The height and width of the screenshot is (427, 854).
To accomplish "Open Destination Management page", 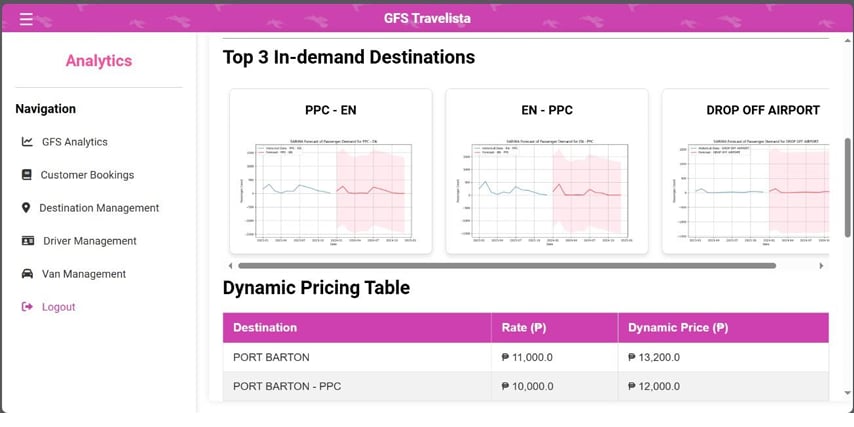I will [x=99, y=208].
